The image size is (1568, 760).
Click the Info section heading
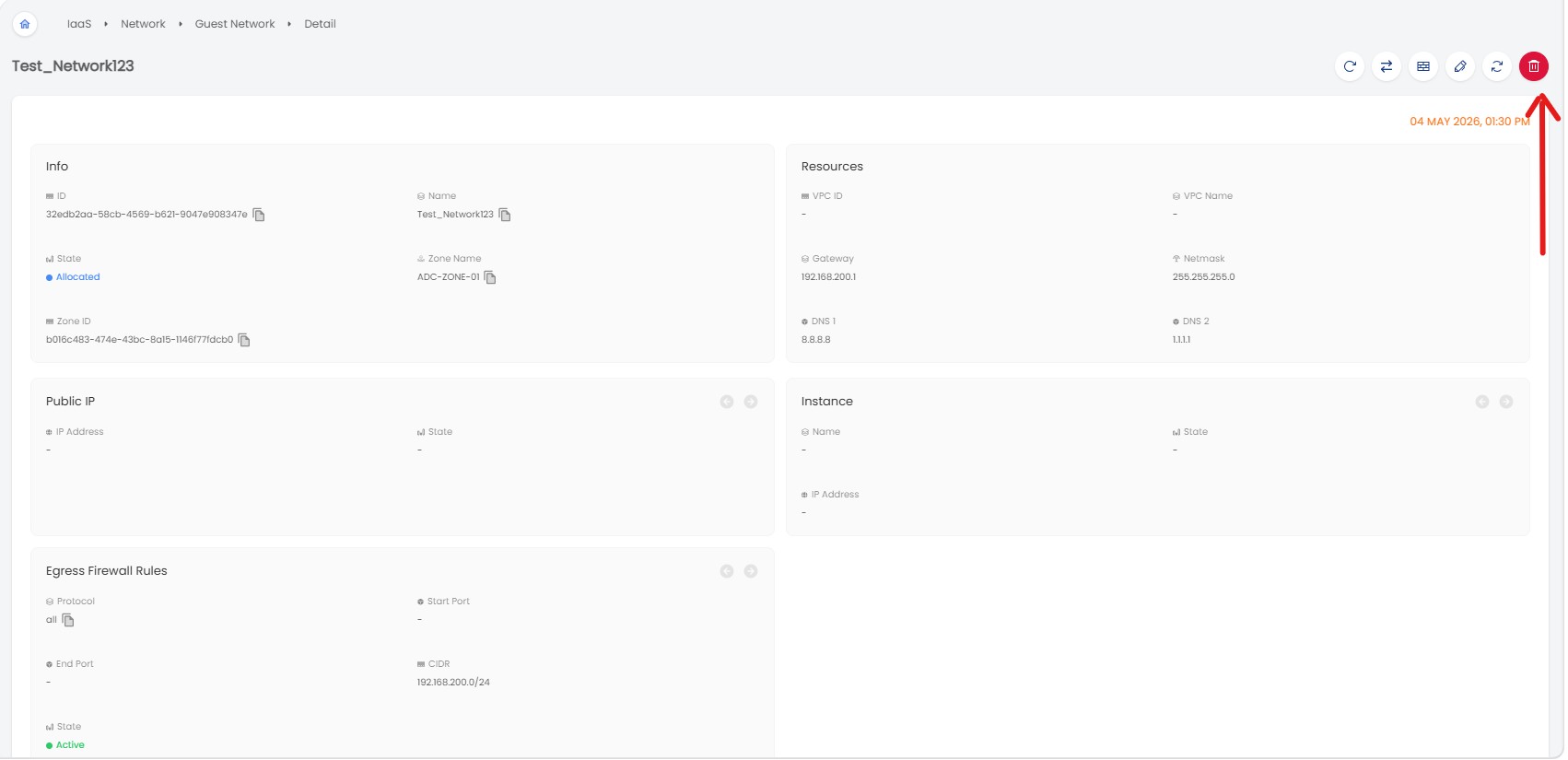pyautogui.click(x=57, y=167)
